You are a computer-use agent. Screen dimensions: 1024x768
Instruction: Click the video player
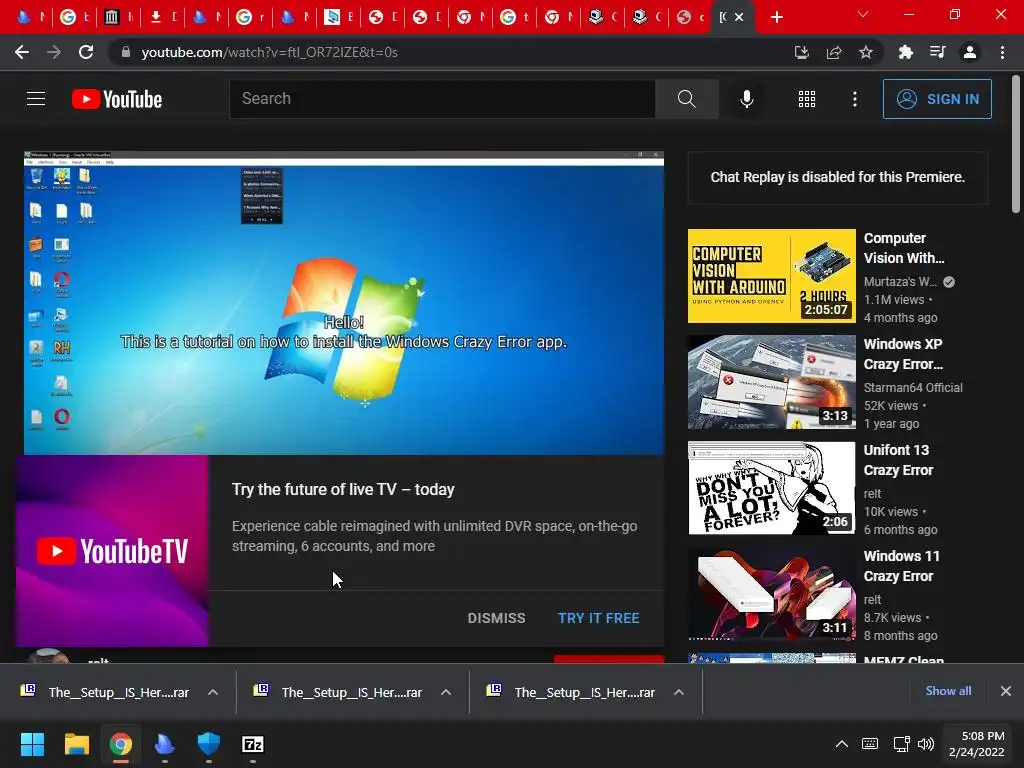(344, 303)
